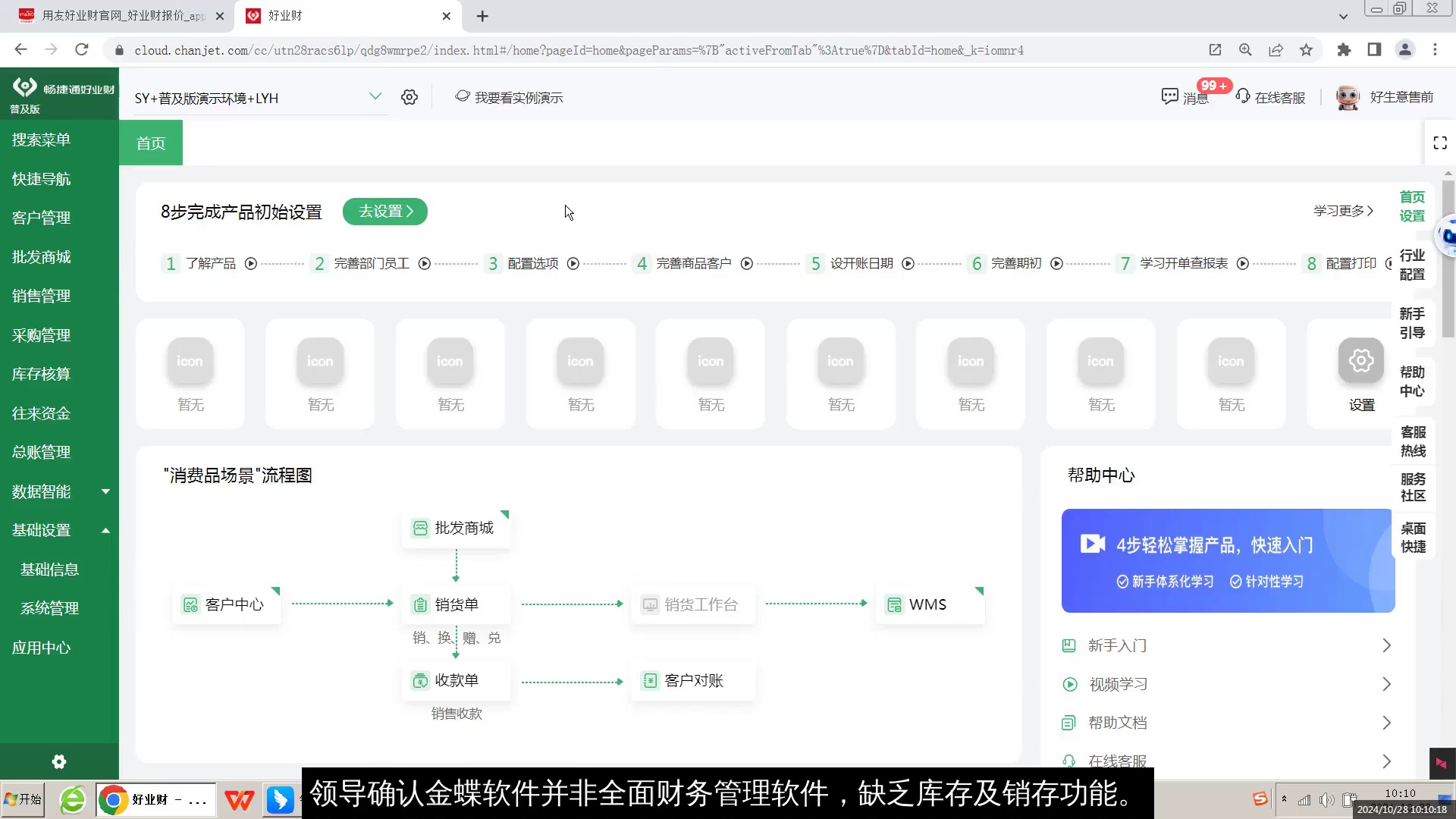Open the 消息 notifications icon

coord(1170,97)
